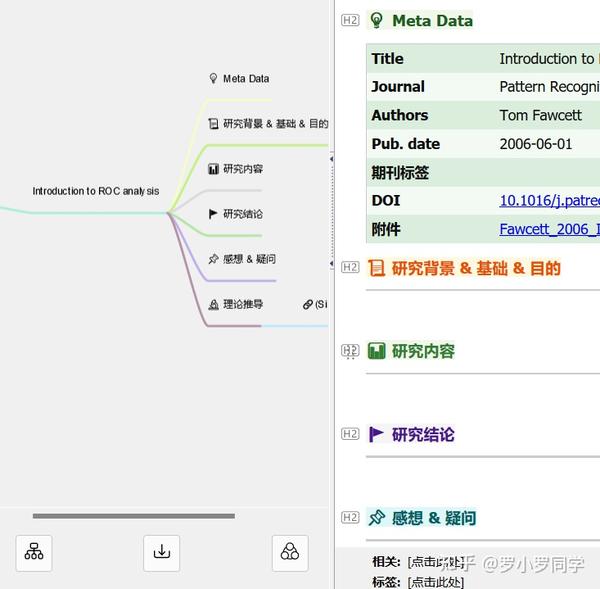This screenshot has height=589, width=600.
Task: Click the 2006-06-01 publication date cell
Action: (536, 144)
